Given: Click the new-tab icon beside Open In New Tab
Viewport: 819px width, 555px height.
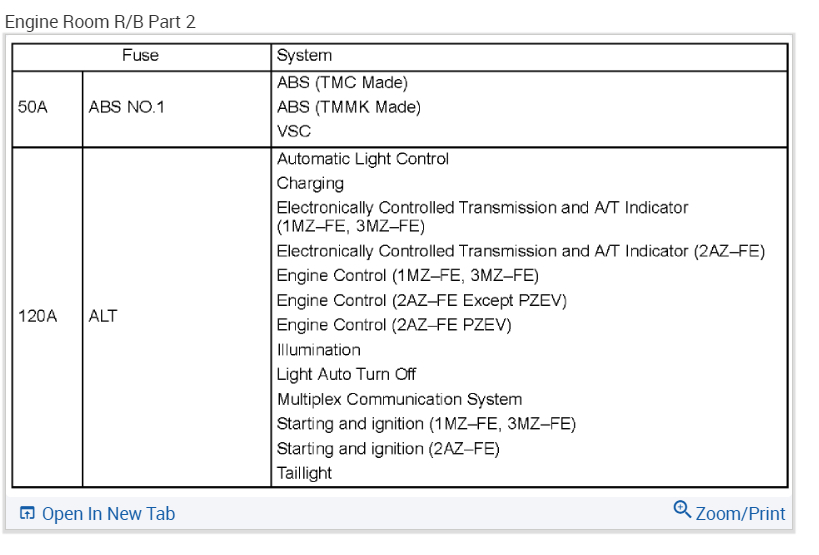Looking at the screenshot, I should (25, 514).
